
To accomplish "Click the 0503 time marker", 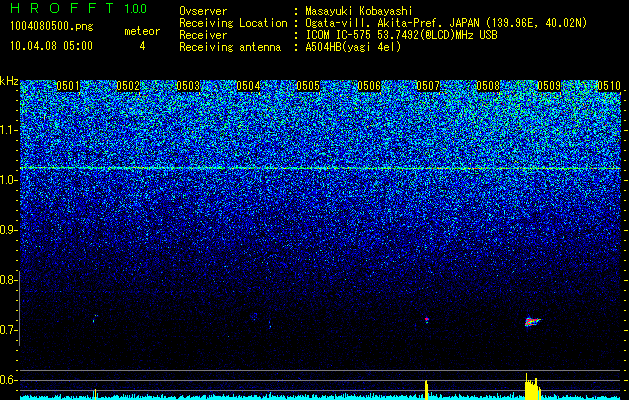I will [188, 86].
